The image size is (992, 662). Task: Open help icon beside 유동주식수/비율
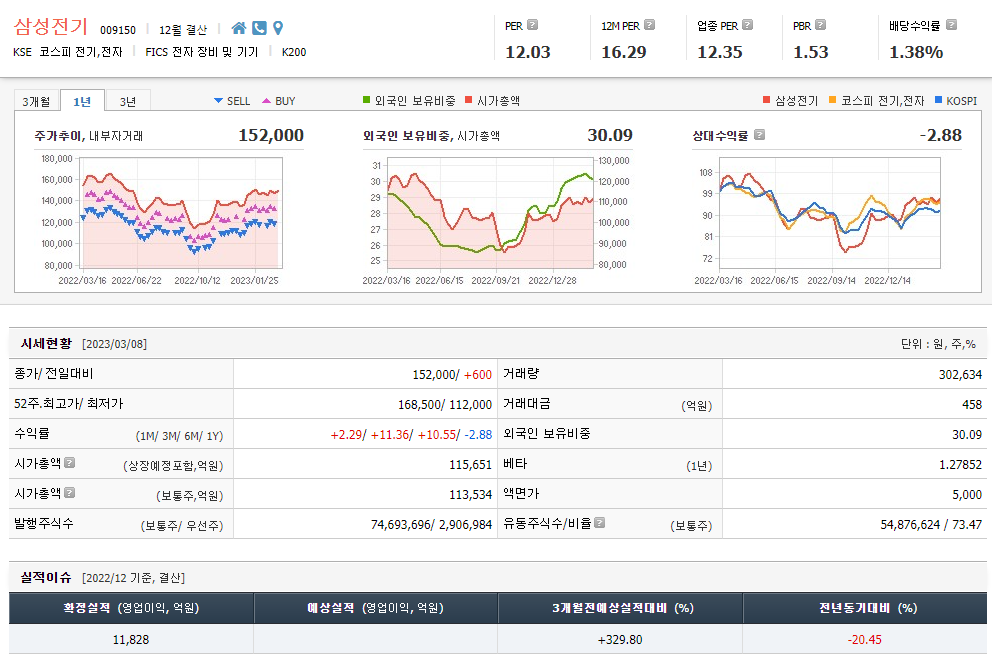(x=600, y=522)
